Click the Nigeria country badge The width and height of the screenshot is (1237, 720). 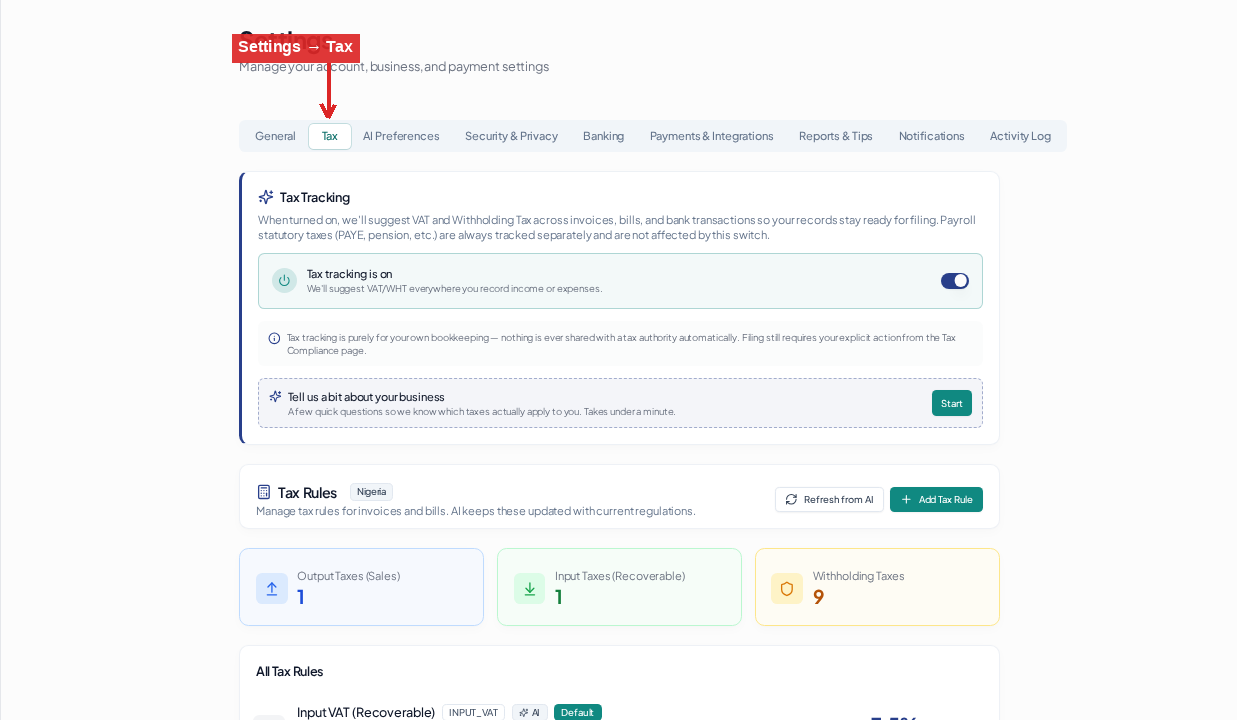coord(371,492)
